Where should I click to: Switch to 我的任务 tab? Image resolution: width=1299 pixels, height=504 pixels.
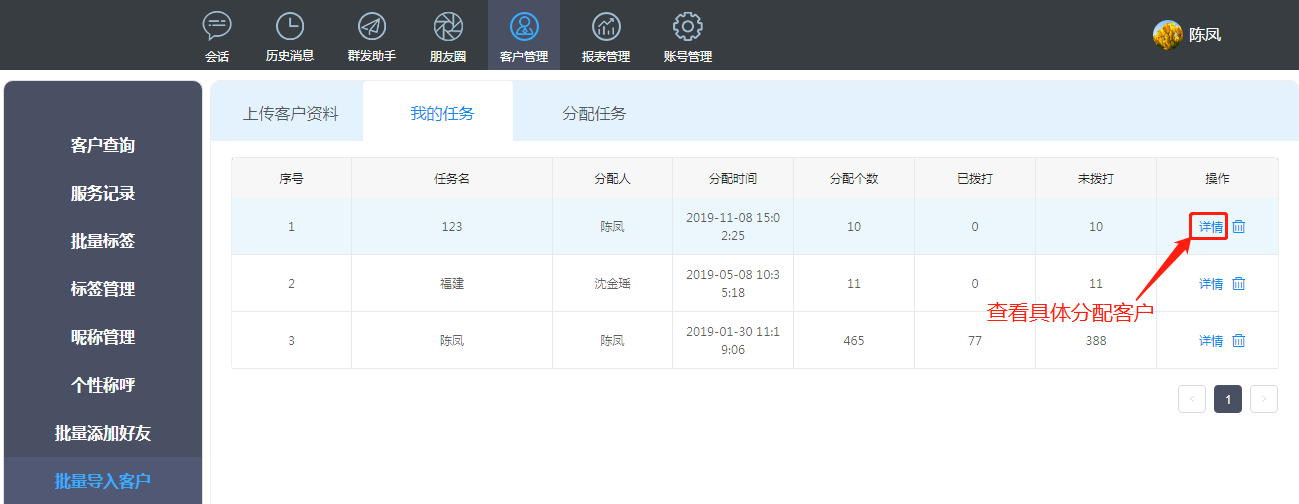tap(442, 113)
